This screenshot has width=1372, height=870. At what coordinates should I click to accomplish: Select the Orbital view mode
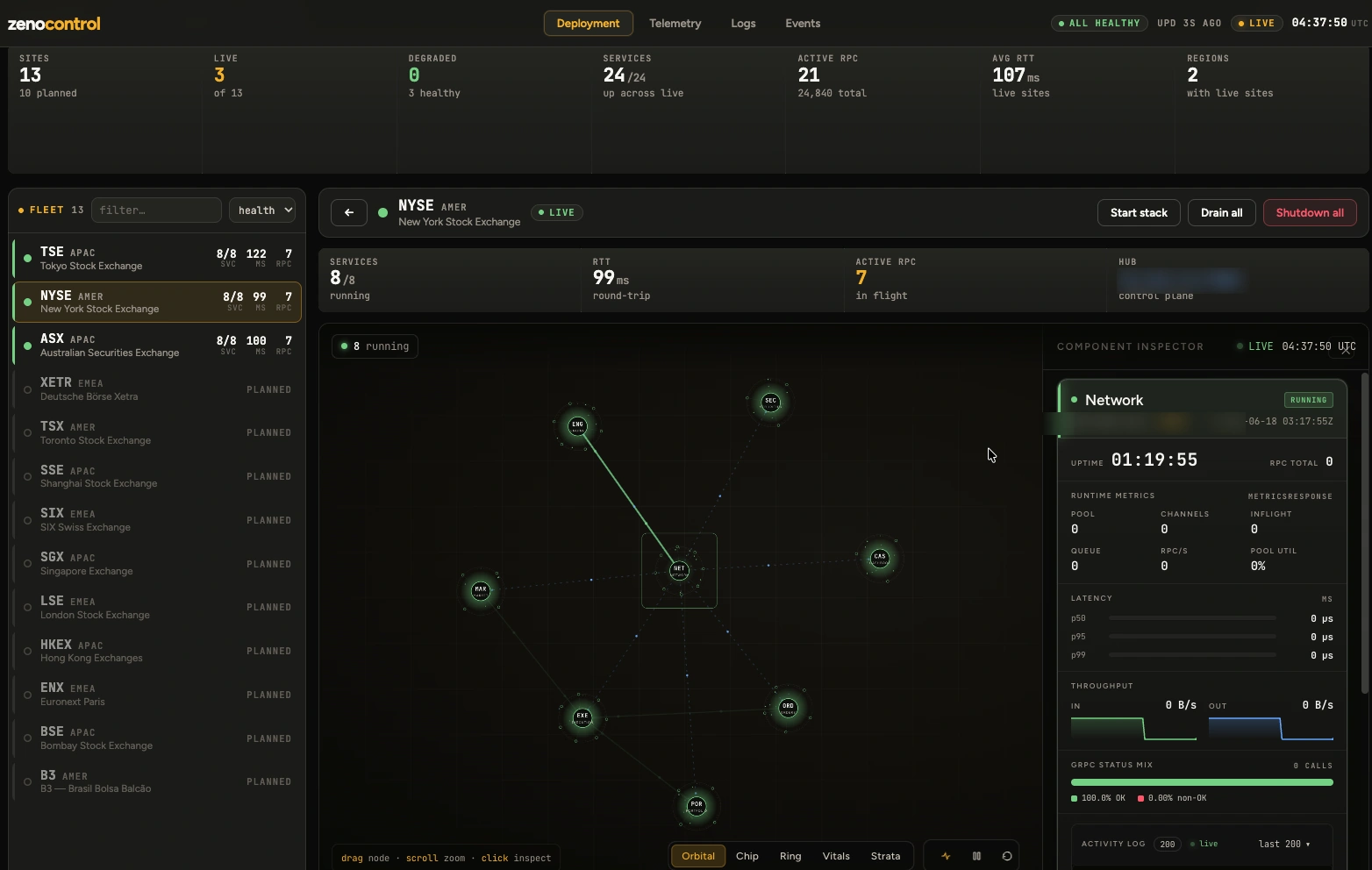(698, 856)
